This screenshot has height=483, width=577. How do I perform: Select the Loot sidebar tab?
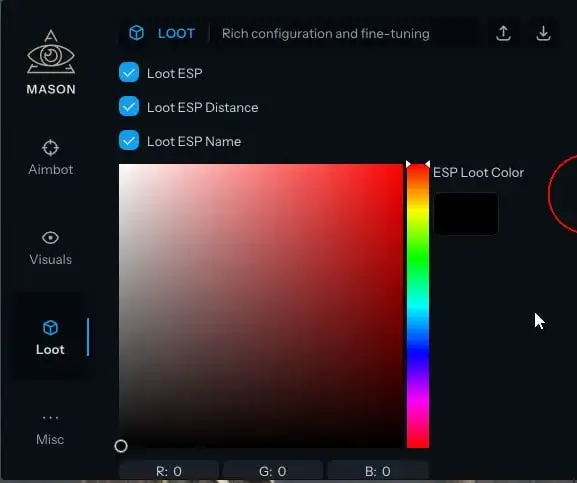tap(50, 338)
